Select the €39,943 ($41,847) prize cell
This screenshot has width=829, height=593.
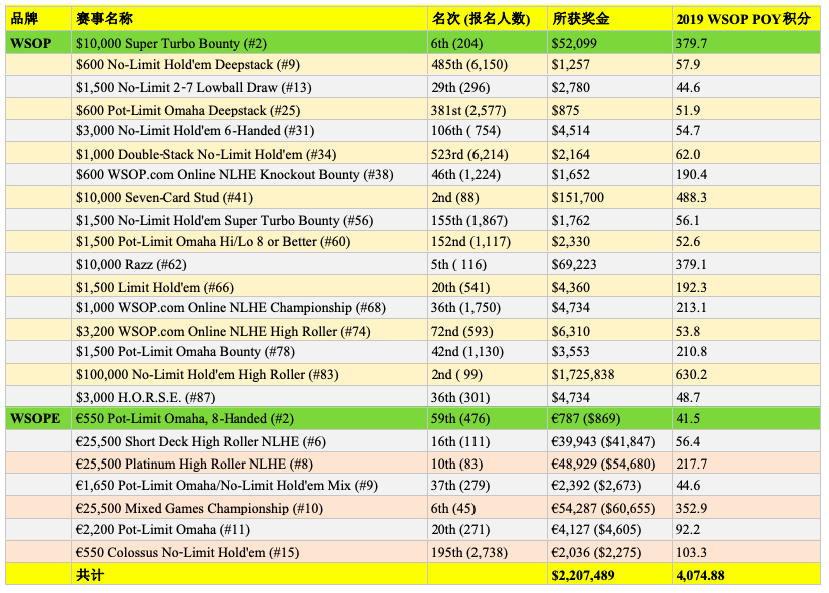tap(610, 441)
